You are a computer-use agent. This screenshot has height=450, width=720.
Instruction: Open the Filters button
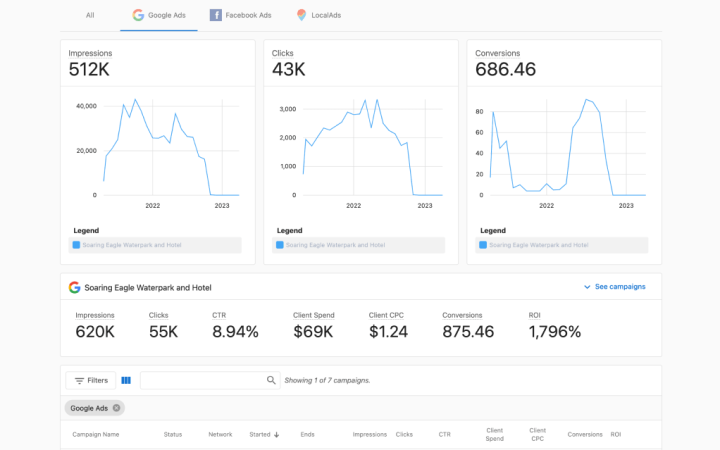pos(91,380)
